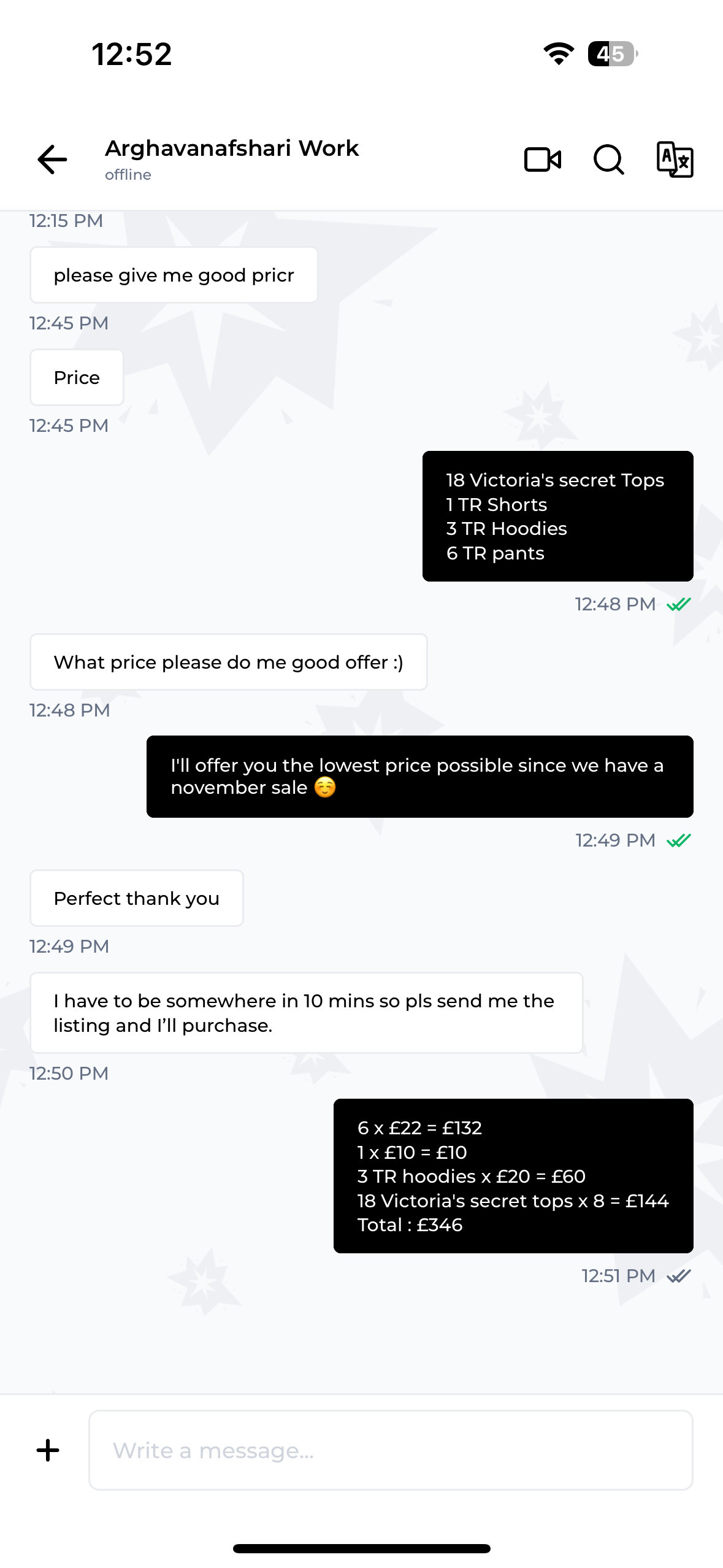Select the 'Perfect thank you' message
The height and width of the screenshot is (1568, 723).
(137, 898)
